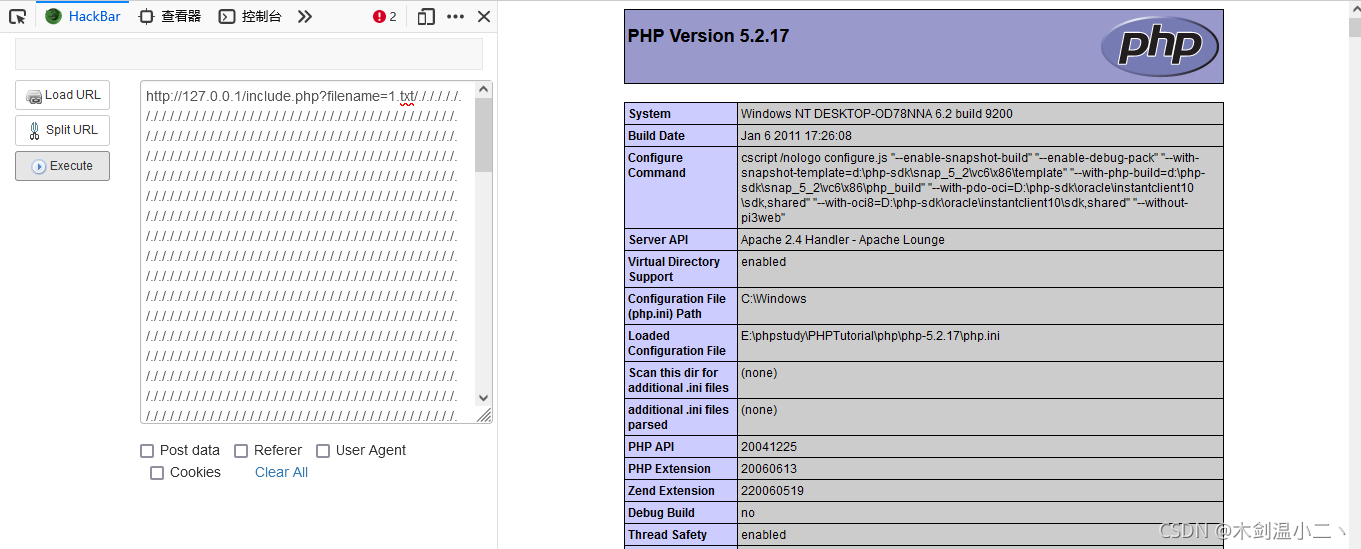Click the C:\Windows configuration path value
Image resolution: width=1361 pixels, height=549 pixels.
click(x=773, y=299)
